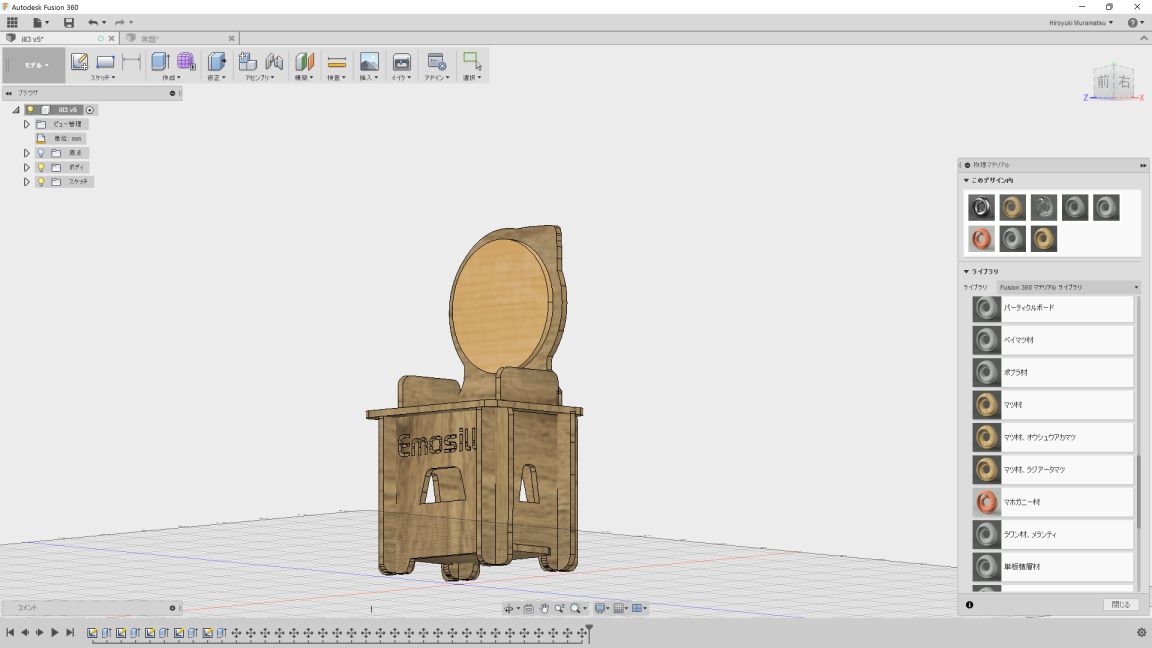Screen dimensions: 1152x648
Task: Click the Measure inspect icon
Action: pyautogui.click(x=336, y=62)
